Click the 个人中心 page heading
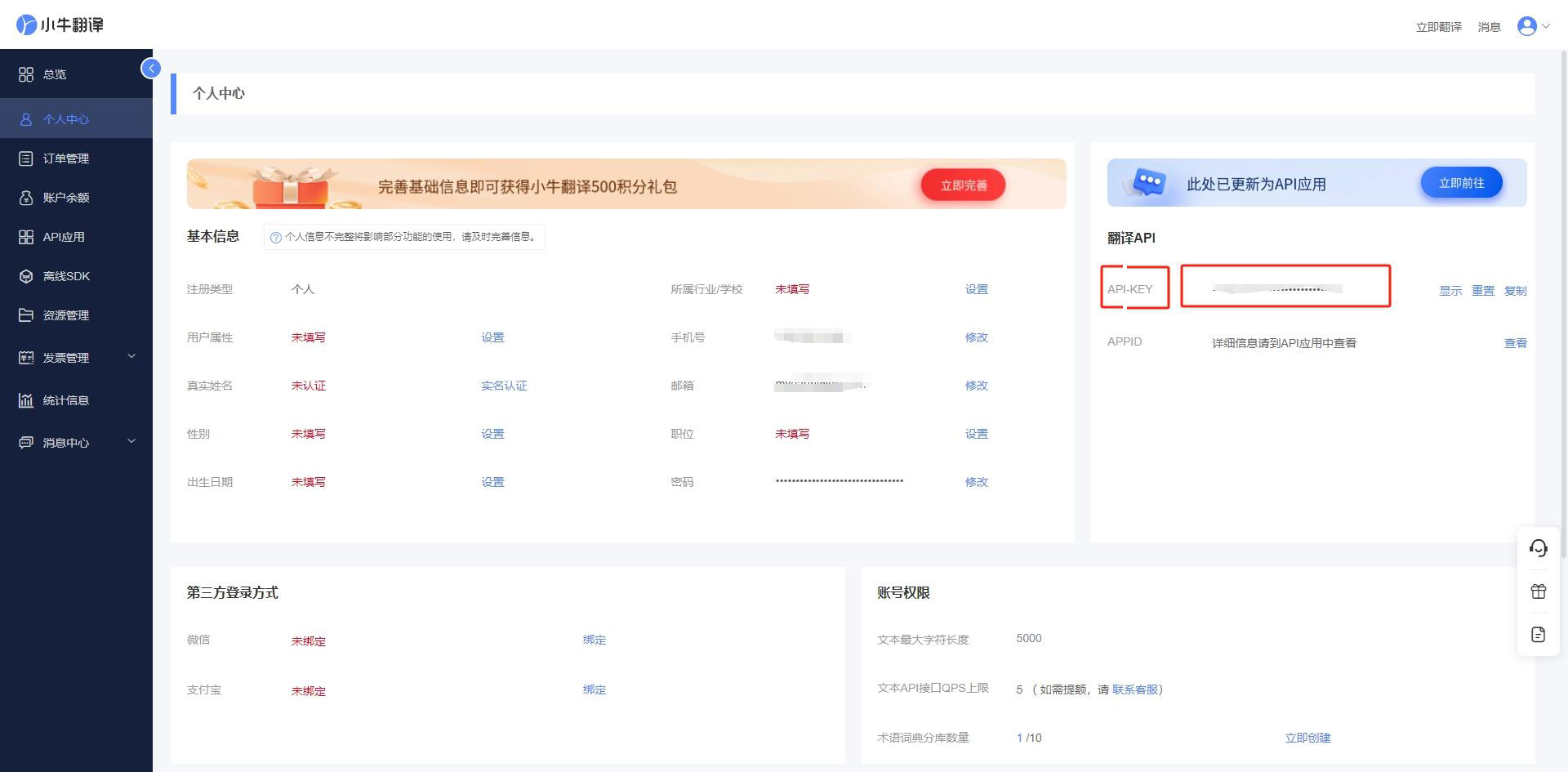The image size is (1568, 772). (219, 93)
